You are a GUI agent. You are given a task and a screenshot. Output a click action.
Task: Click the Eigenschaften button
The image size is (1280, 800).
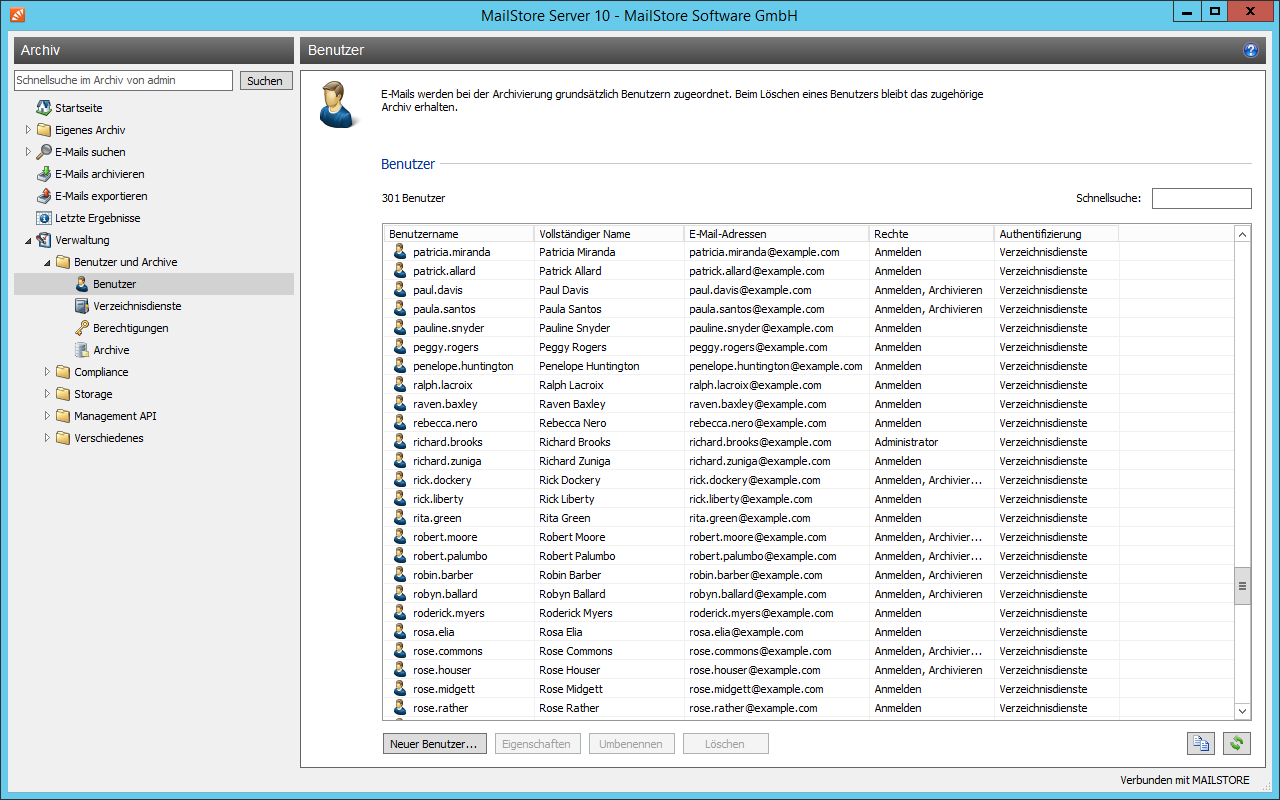[x=536, y=744]
